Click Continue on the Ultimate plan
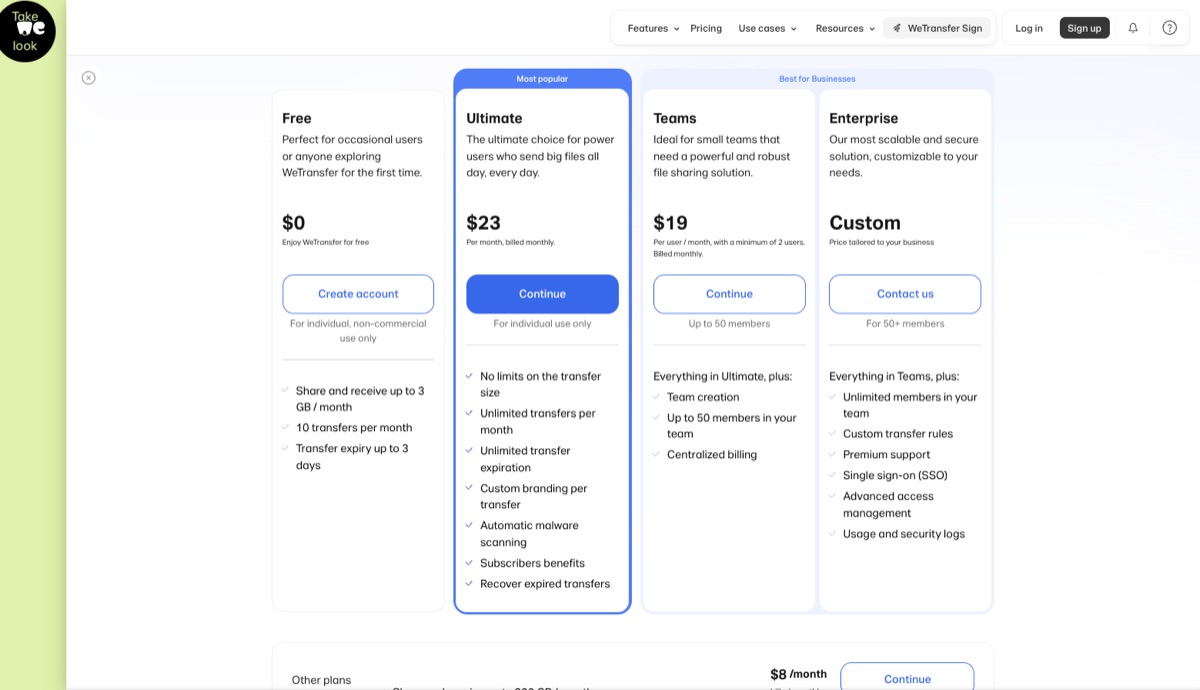Image resolution: width=1200 pixels, height=690 pixels. pyautogui.click(x=542, y=294)
